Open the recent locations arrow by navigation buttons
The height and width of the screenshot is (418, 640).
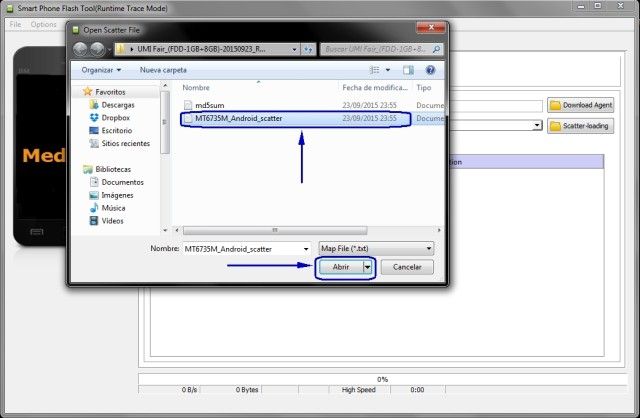[x=109, y=50]
